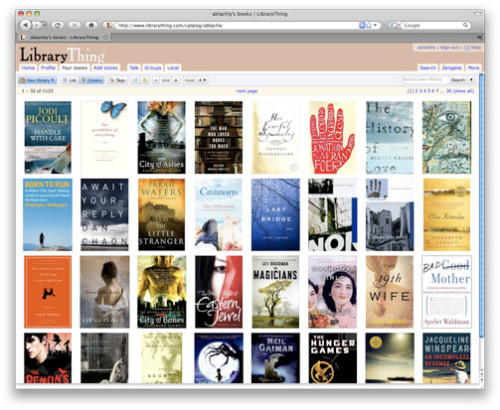Close the 'abiachly's books' browser tab

click(106, 37)
